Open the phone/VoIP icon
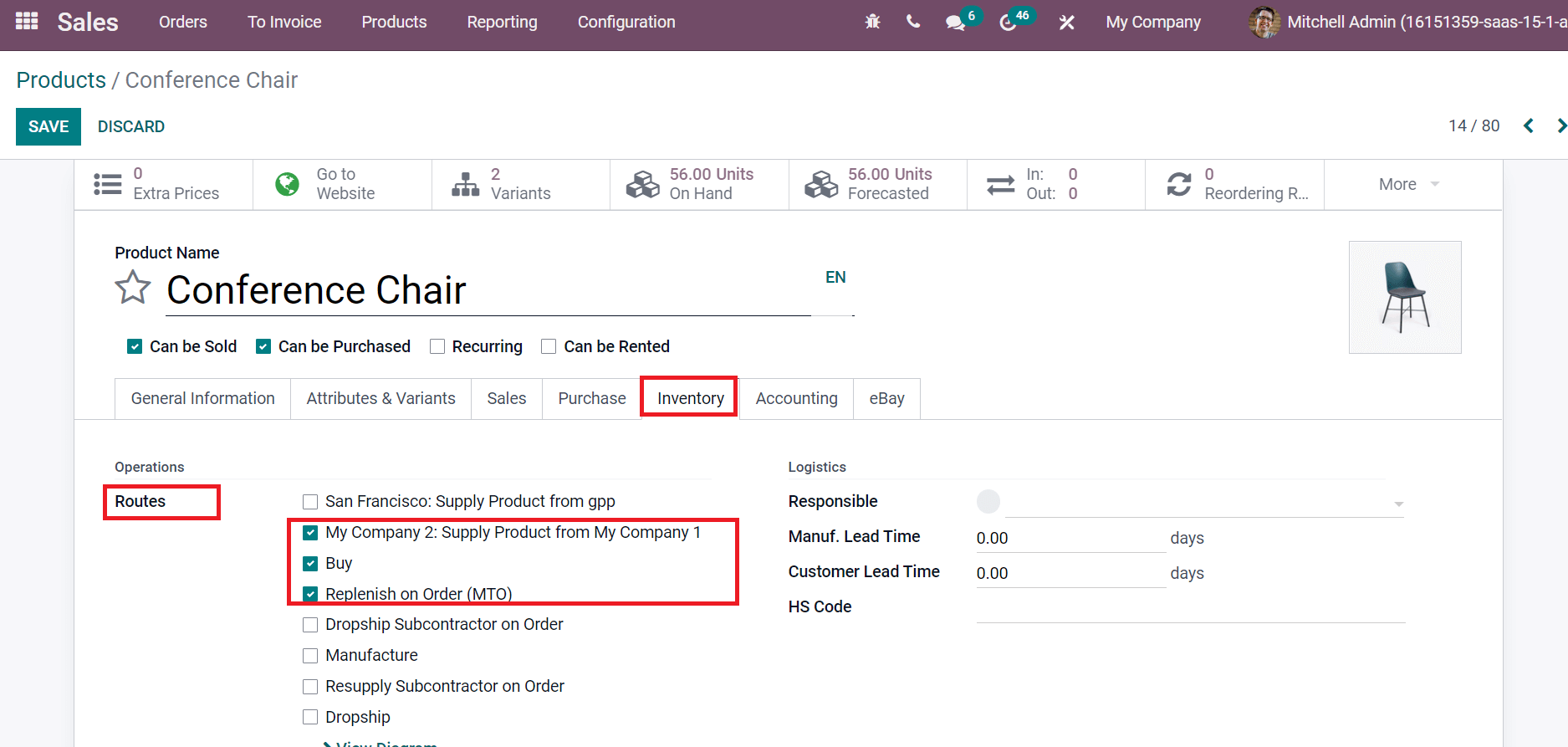 coord(913,22)
